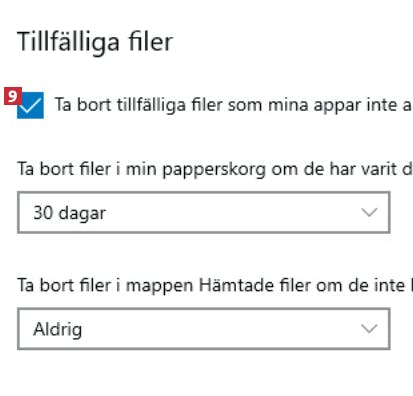413x396 pixels.
Task: Click the word 'Tillfälliga' in the page title
Action: tap(68, 43)
